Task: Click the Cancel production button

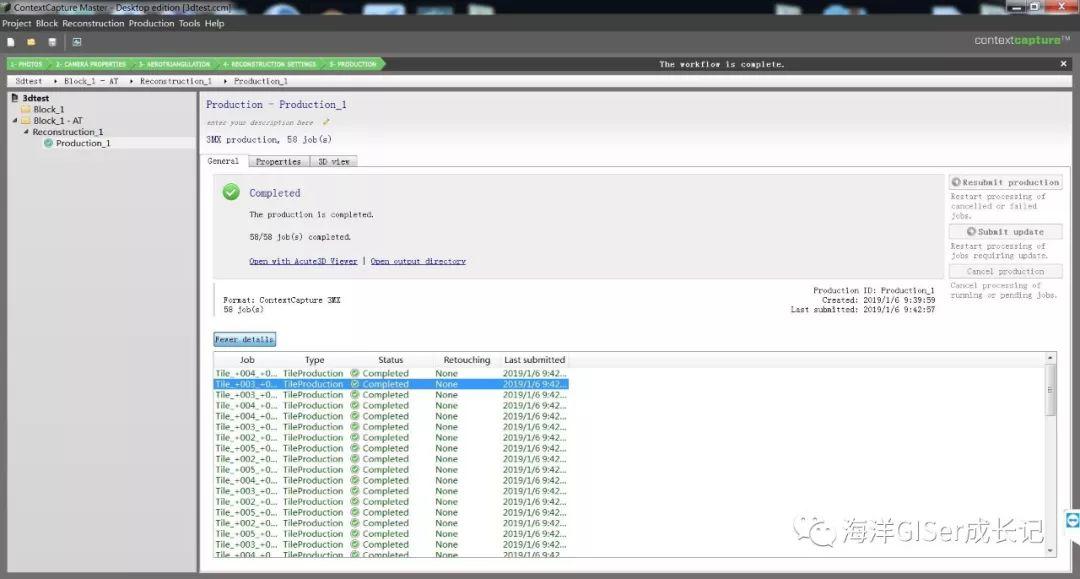Action: [1005, 271]
